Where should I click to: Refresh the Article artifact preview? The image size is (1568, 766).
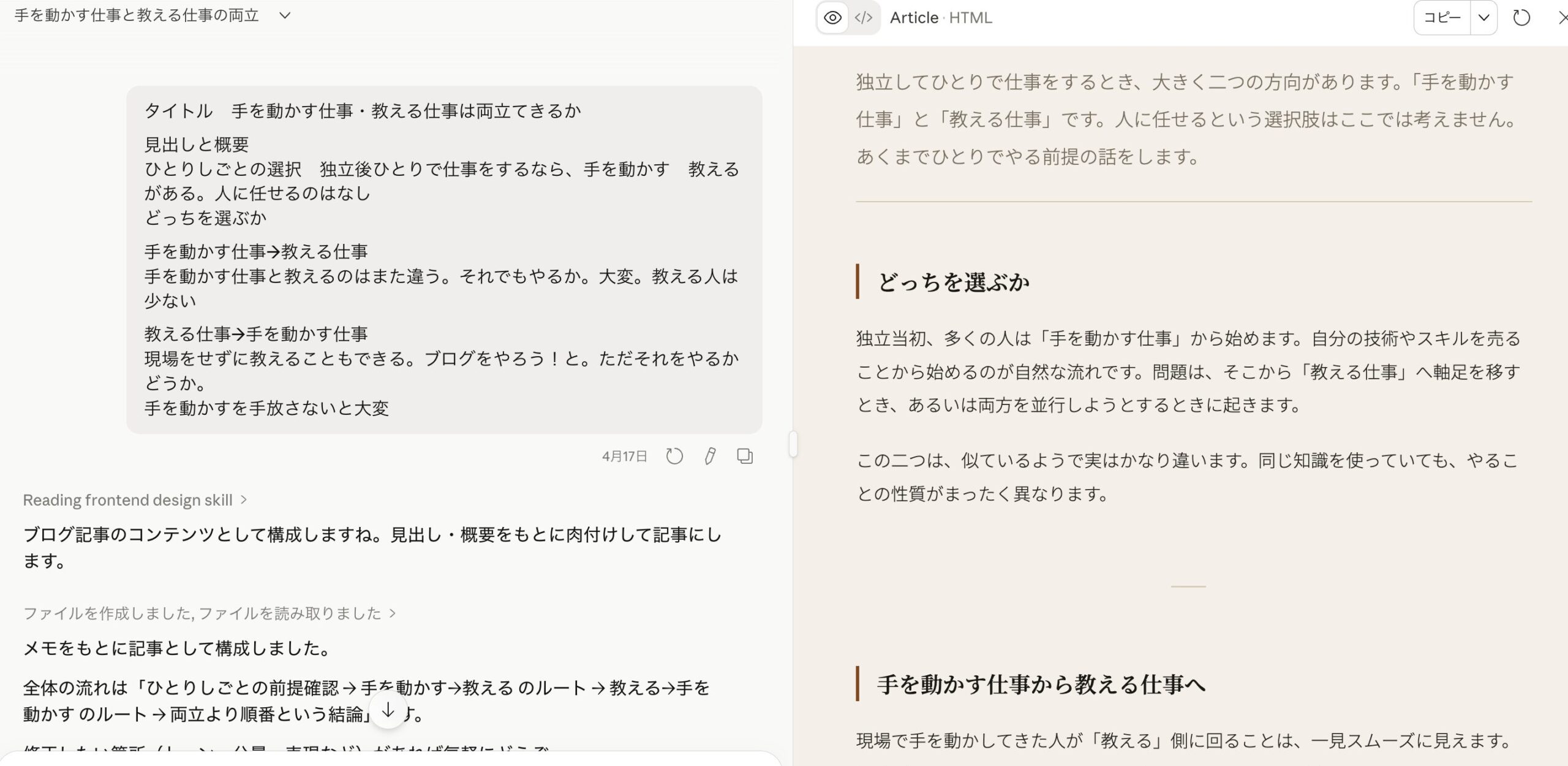tap(1521, 18)
